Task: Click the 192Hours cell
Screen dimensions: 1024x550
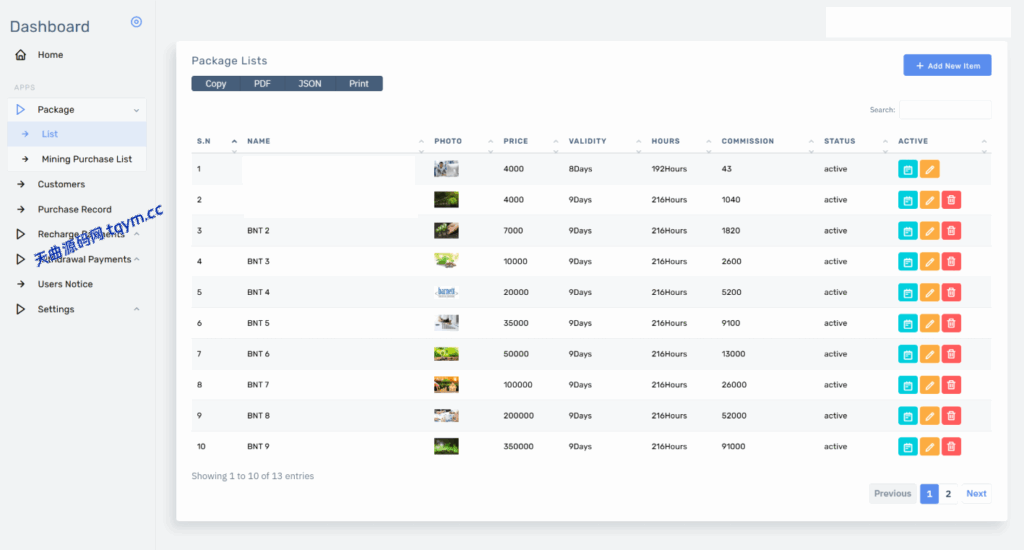Action: point(669,169)
